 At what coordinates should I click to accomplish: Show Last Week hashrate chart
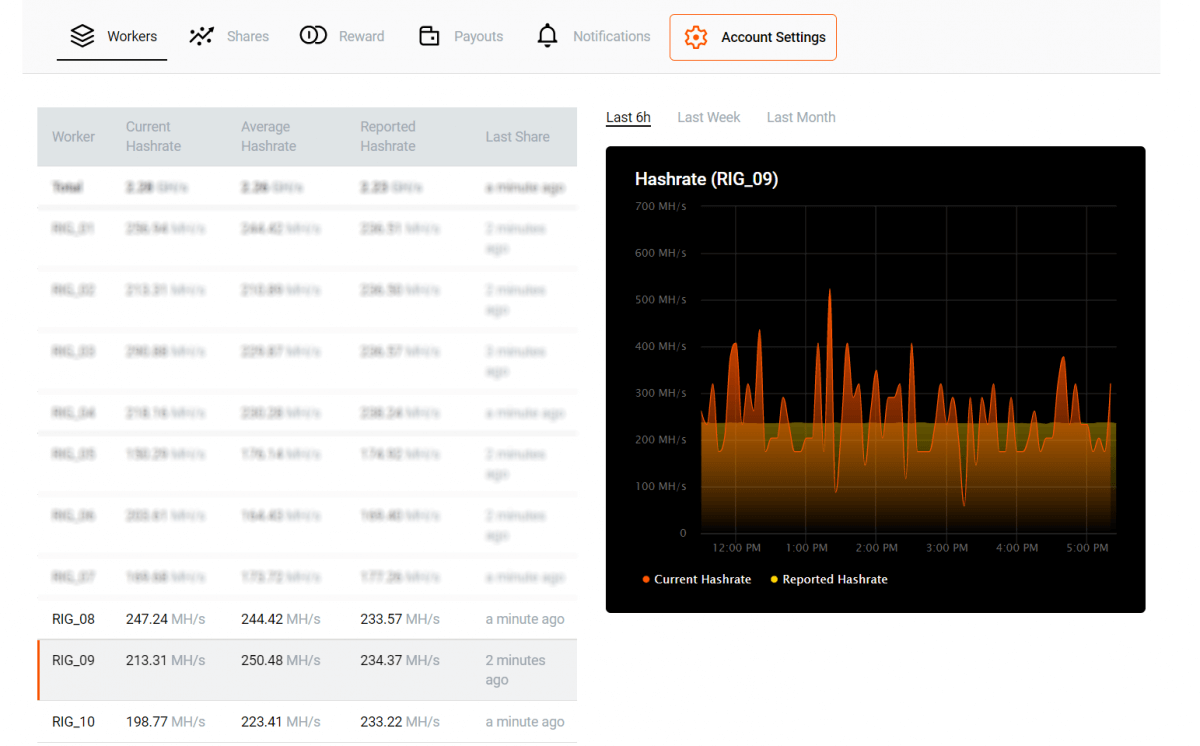pos(708,117)
